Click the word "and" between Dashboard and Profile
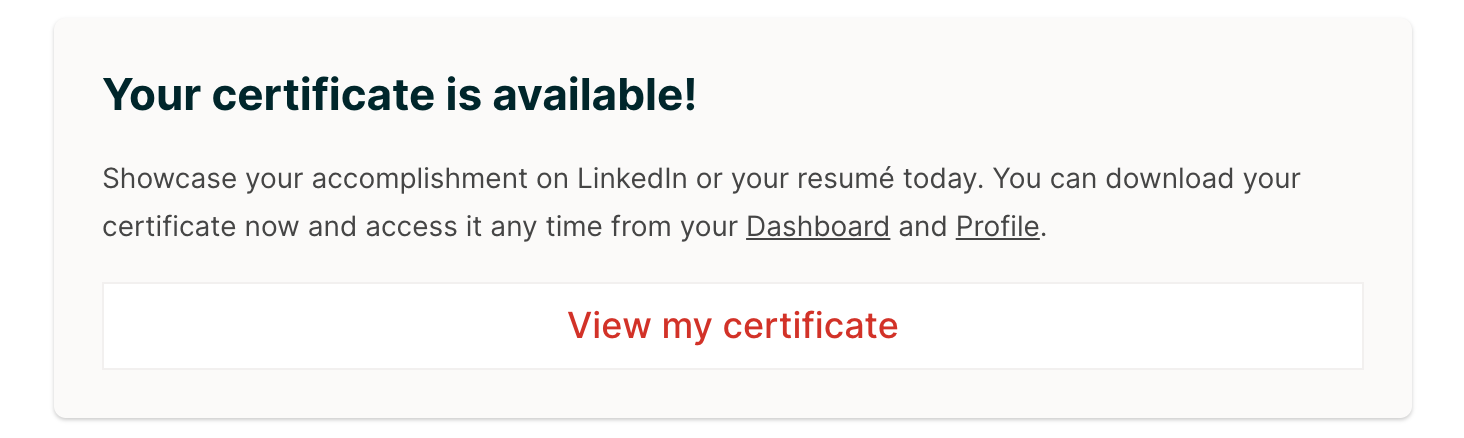1464x438 pixels. (x=923, y=227)
